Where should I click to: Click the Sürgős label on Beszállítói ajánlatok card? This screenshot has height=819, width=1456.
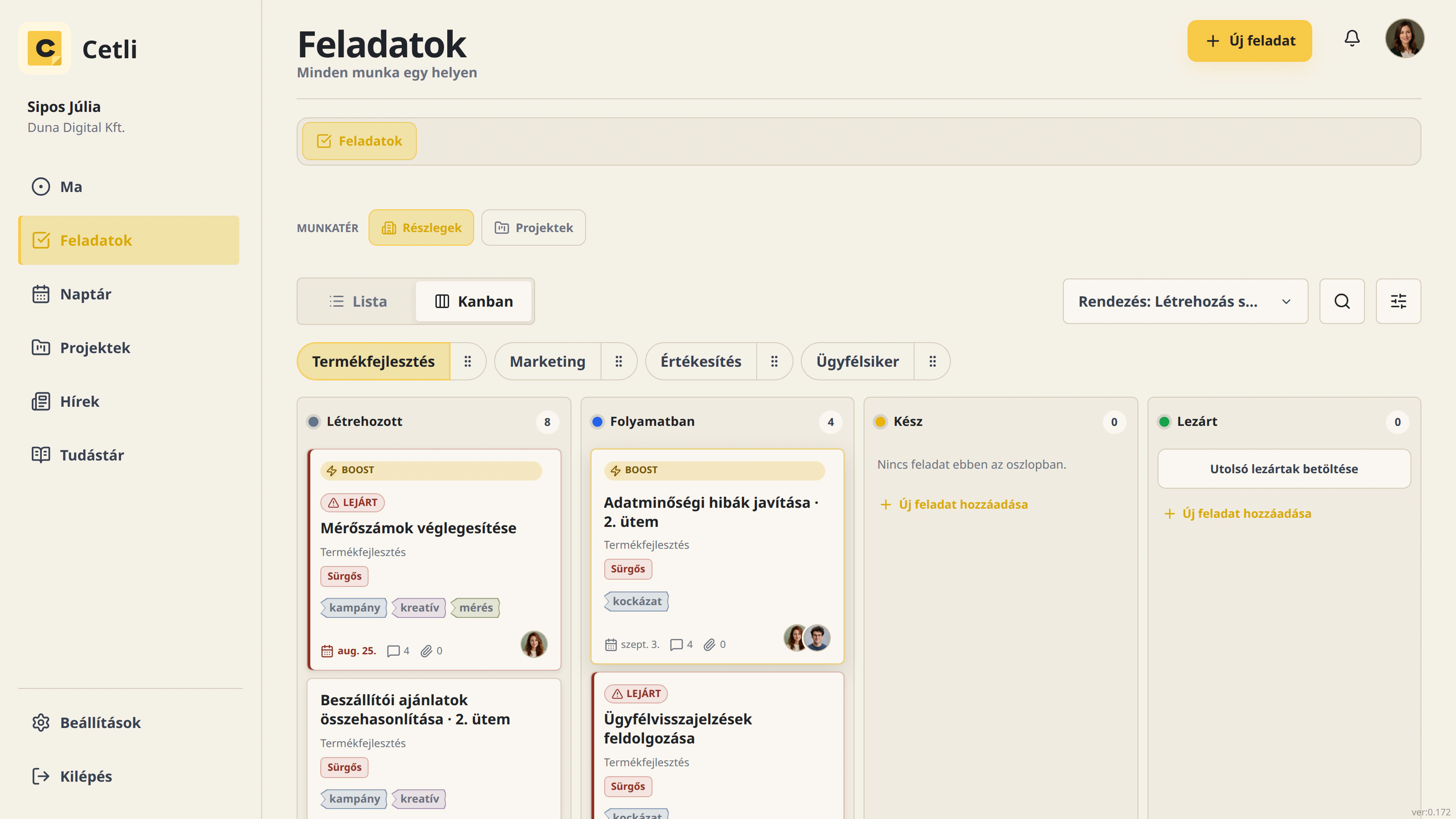(x=344, y=767)
